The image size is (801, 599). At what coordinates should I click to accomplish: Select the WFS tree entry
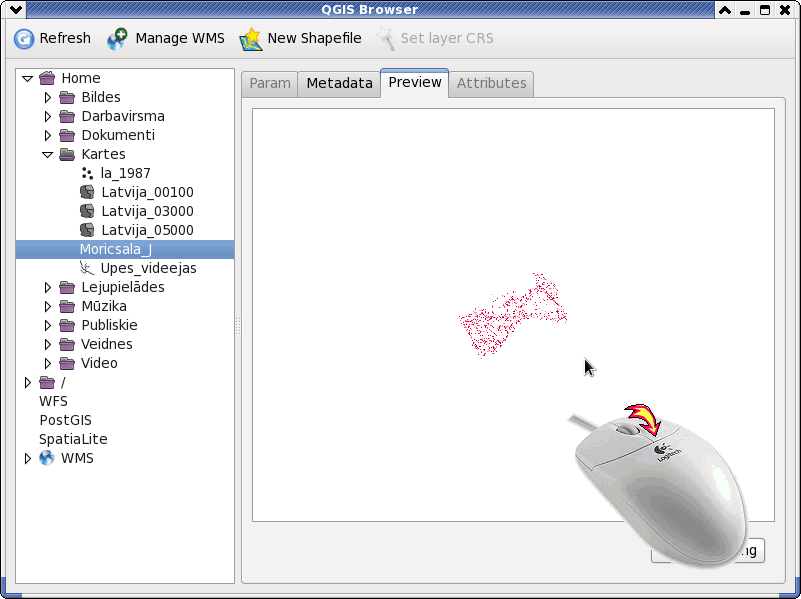[53, 401]
